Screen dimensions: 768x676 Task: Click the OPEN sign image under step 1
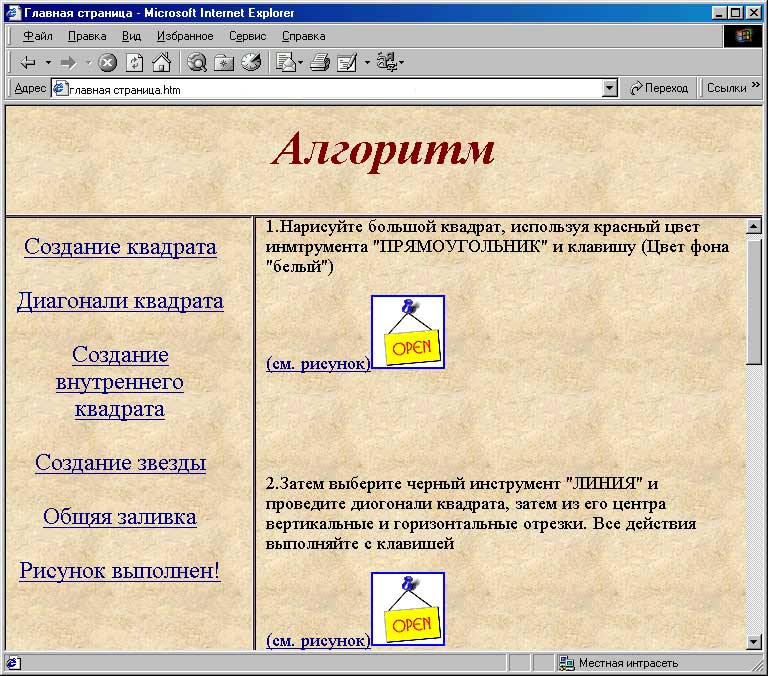(x=408, y=332)
